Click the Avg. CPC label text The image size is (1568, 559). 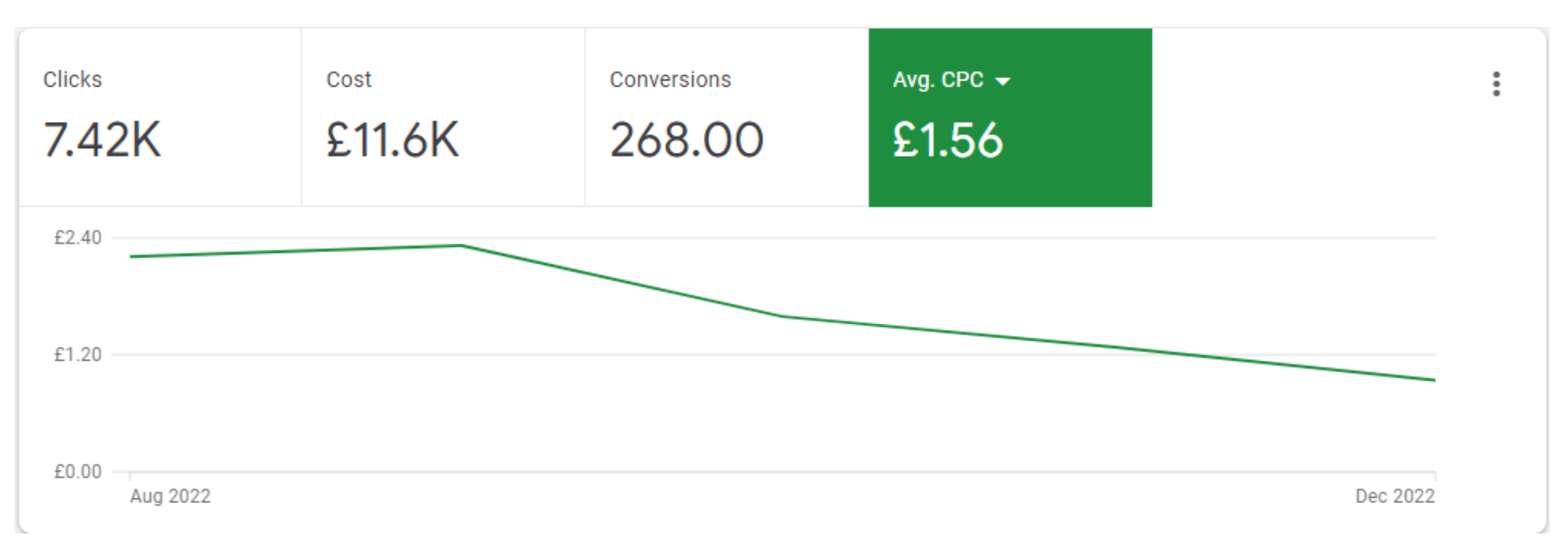937,80
